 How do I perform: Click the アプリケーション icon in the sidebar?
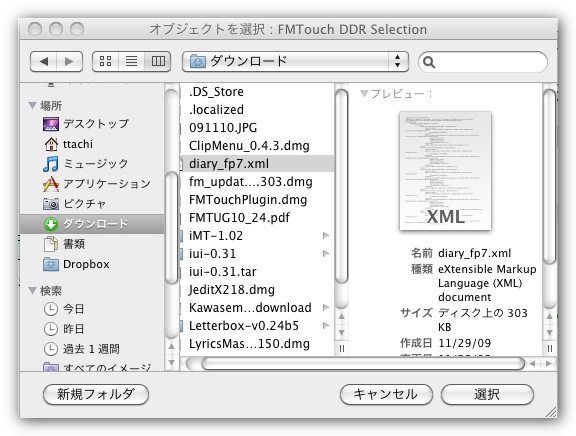tap(51, 184)
